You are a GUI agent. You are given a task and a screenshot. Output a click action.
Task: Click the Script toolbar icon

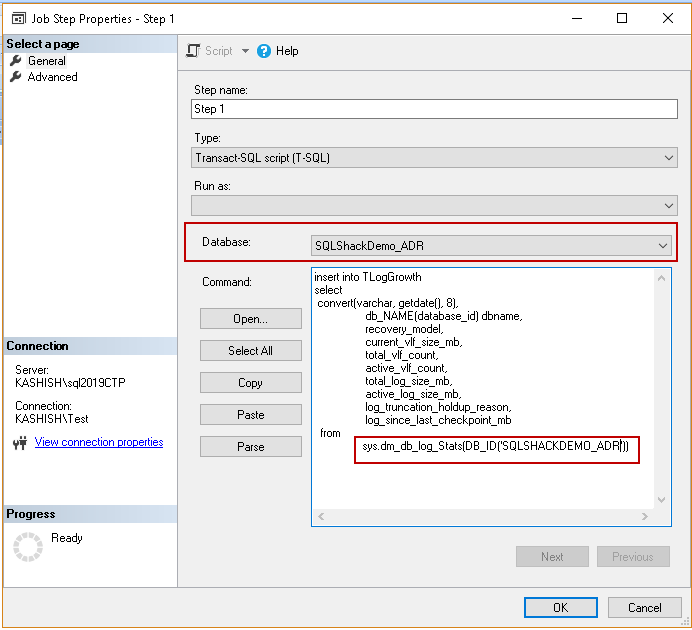pyautogui.click(x=193, y=51)
